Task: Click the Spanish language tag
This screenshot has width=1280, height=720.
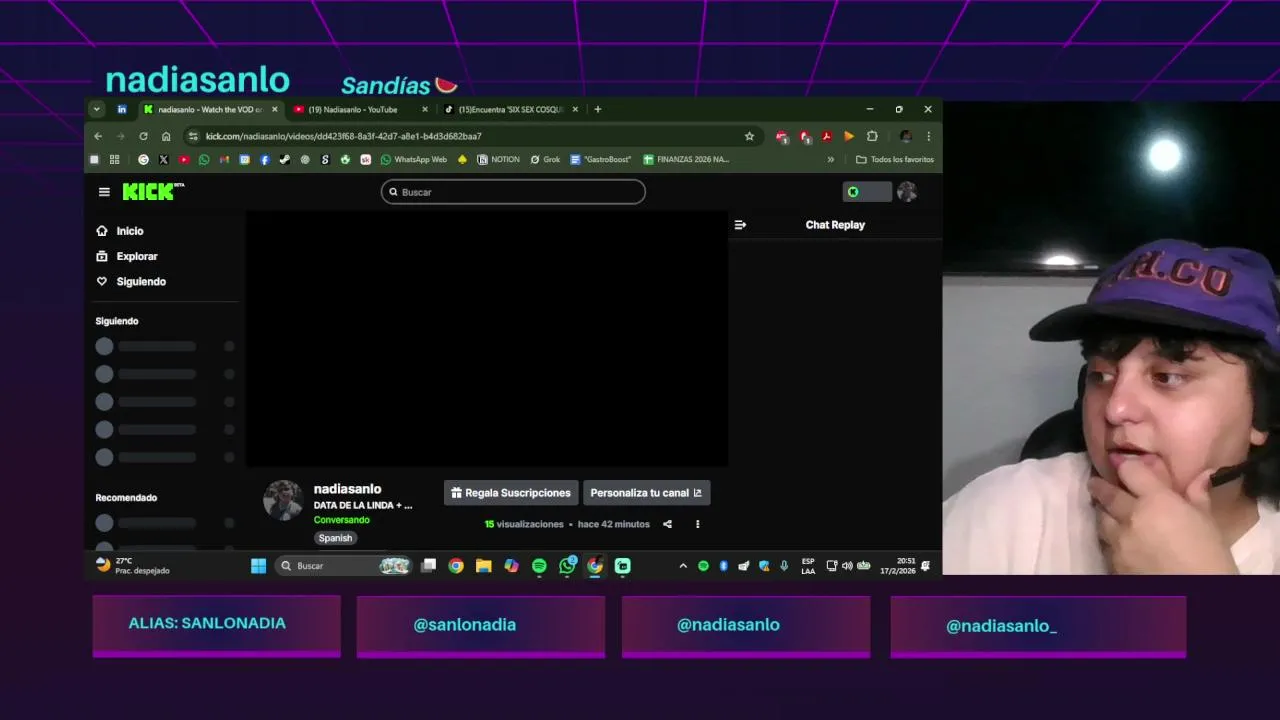Action: click(335, 538)
